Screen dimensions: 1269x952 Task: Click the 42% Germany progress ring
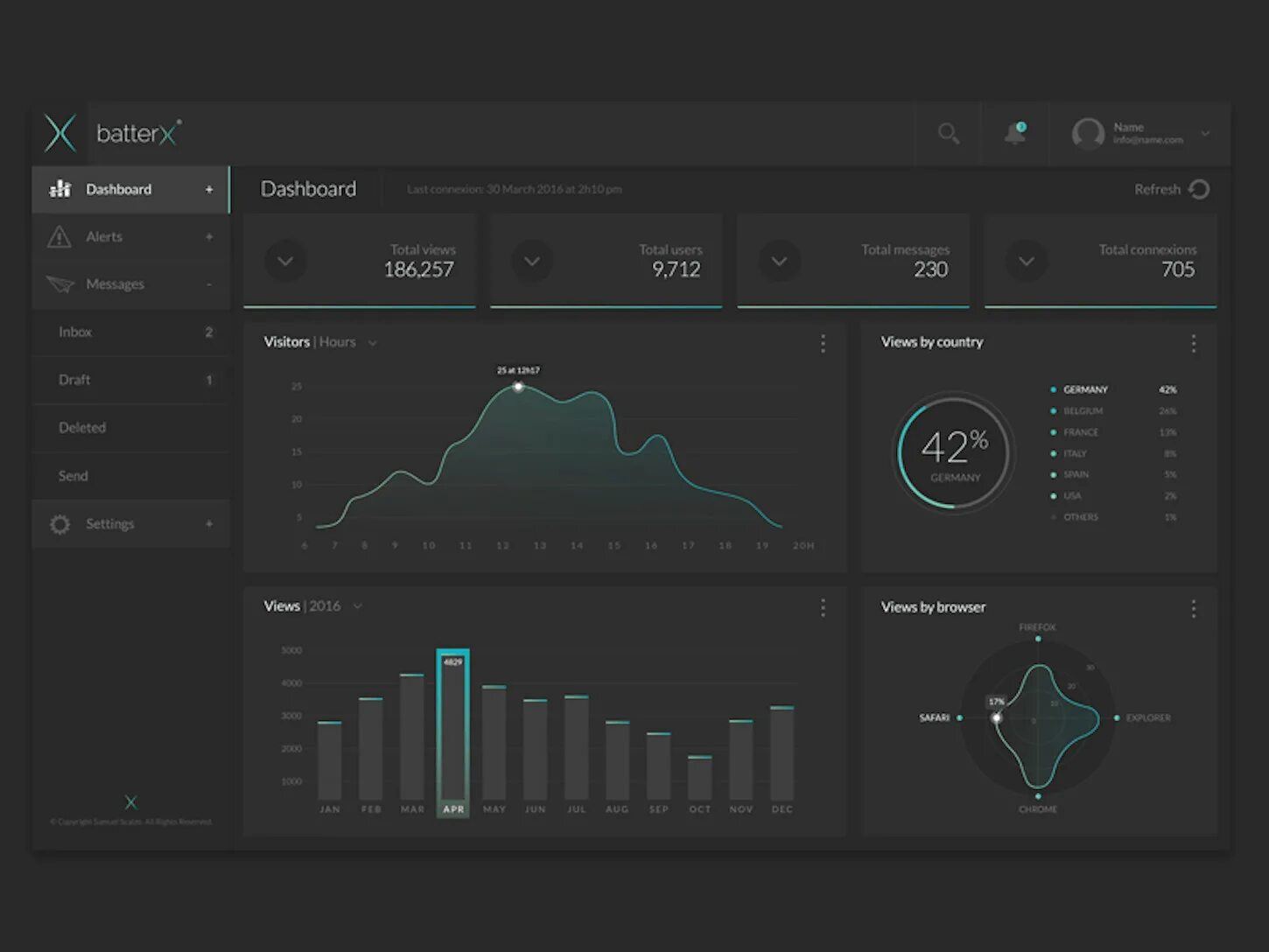pyautogui.click(x=954, y=452)
